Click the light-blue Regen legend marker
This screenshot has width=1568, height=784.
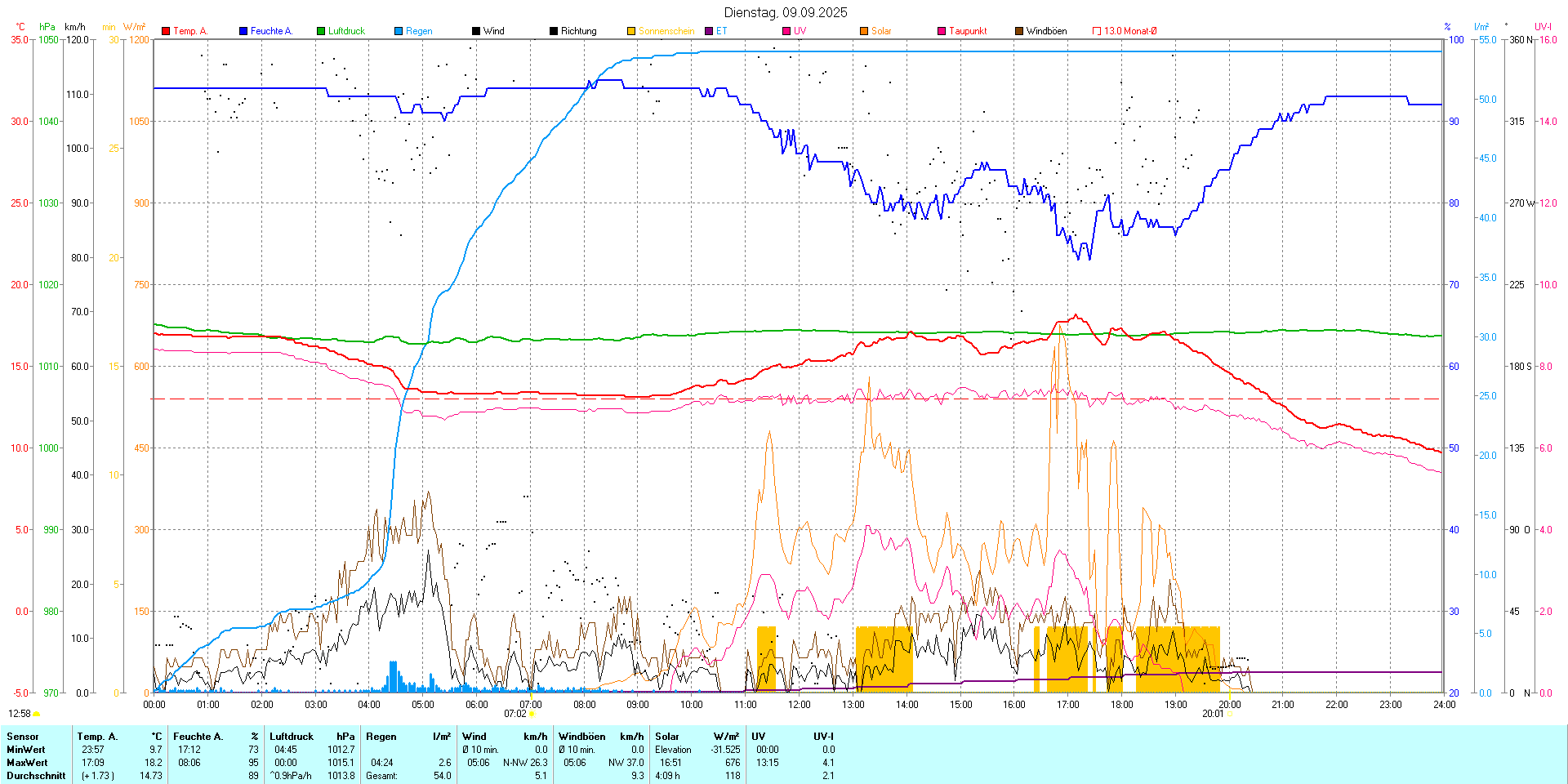[x=399, y=31]
